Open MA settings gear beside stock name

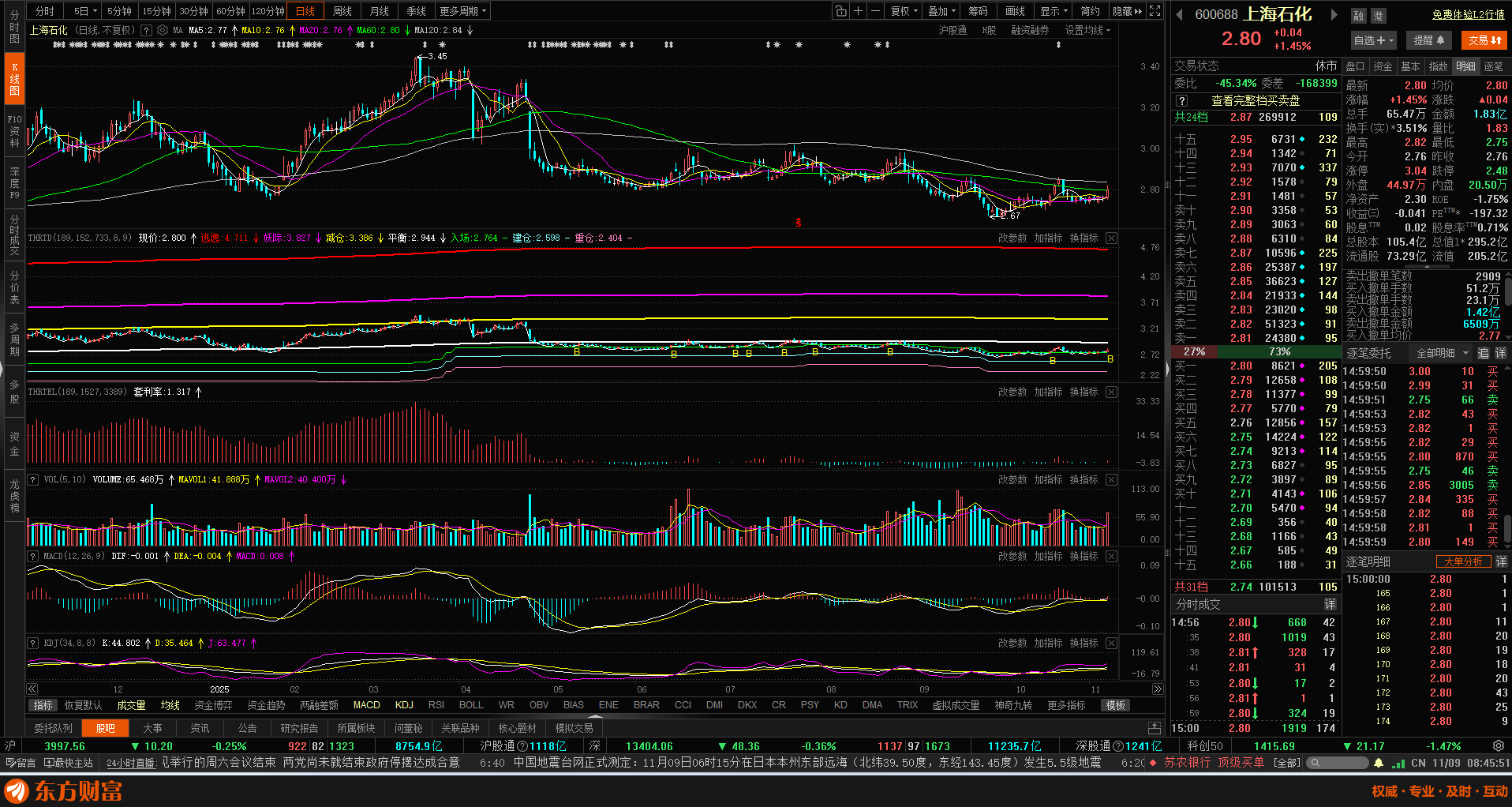point(163,31)
